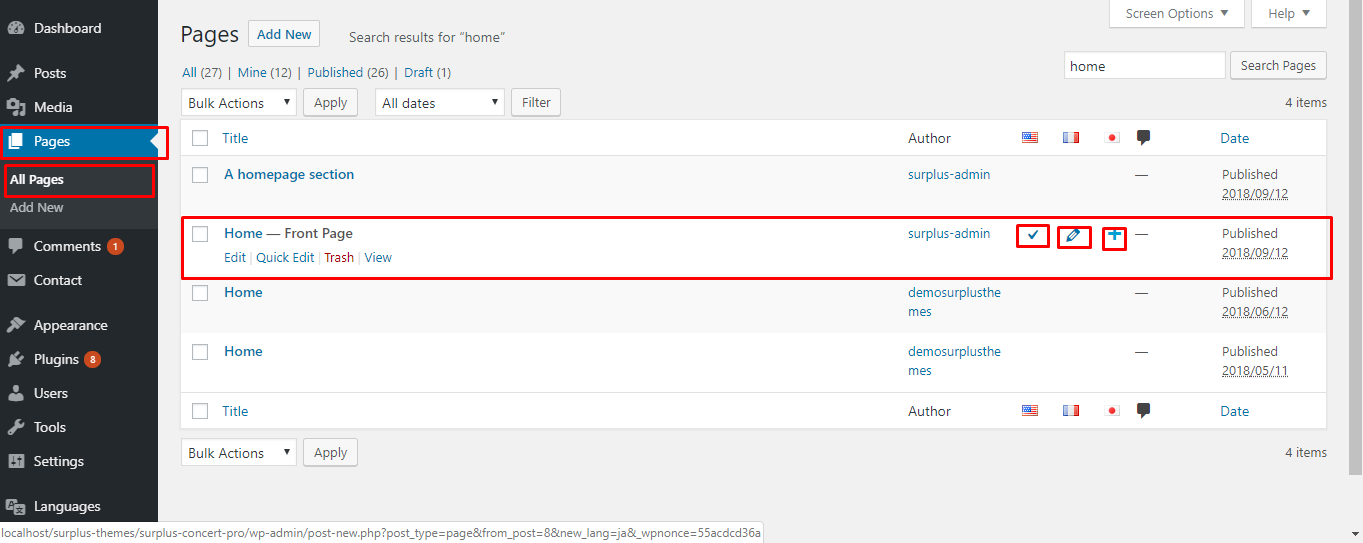Click the Comments pending count badge
This screenshot has width=1363, height=543.
[115, 246]
